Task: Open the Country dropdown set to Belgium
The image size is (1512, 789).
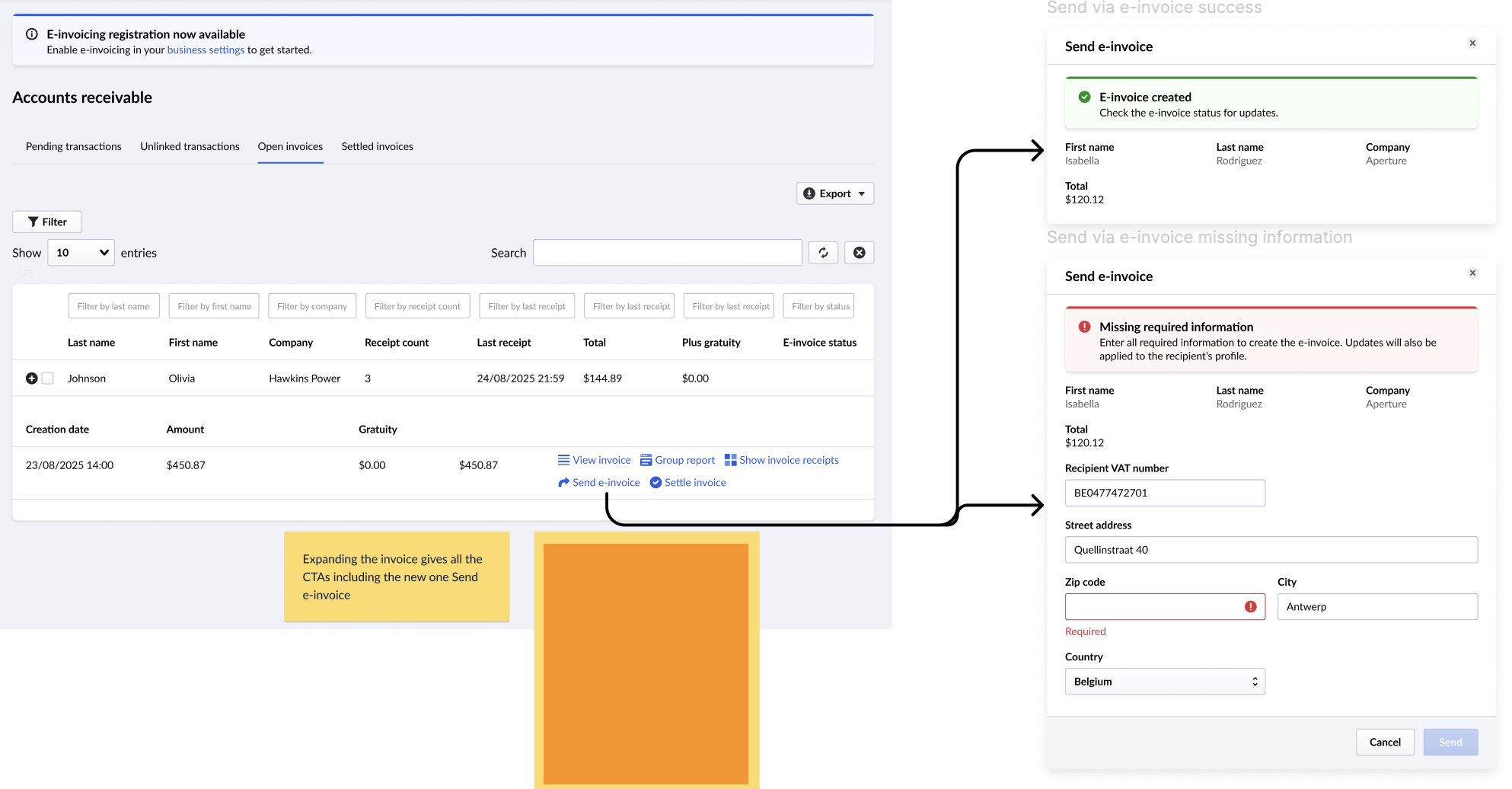Action: click(1164, 682)
